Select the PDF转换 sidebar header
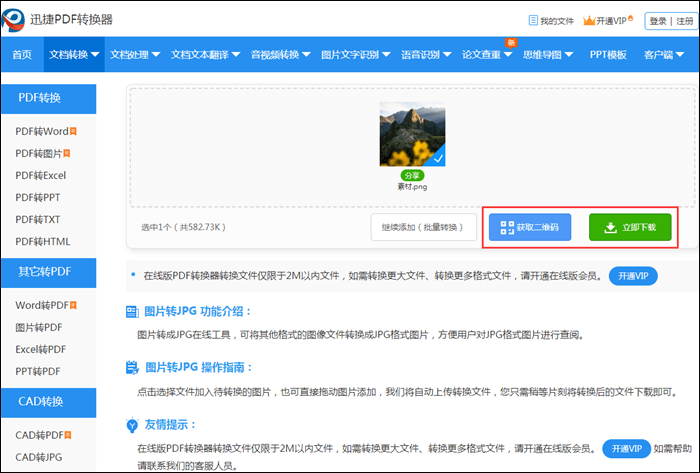 click(48, 99)
